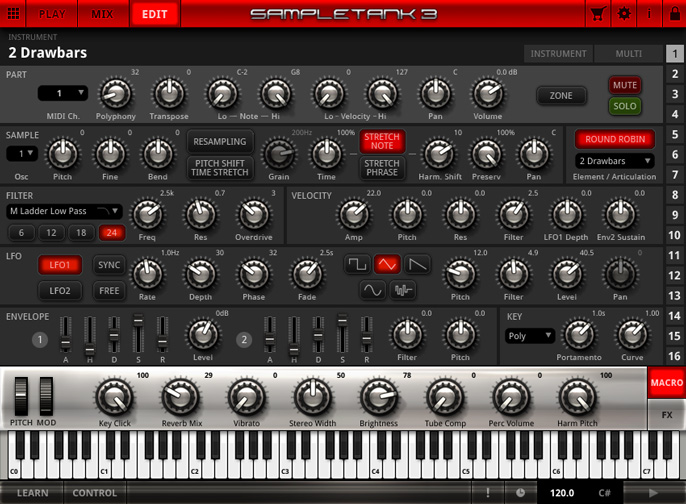The width and height of the screenshot is (686, 504).
Task: Open the MIDI Ch. dropdown
Action: point(63,93)
